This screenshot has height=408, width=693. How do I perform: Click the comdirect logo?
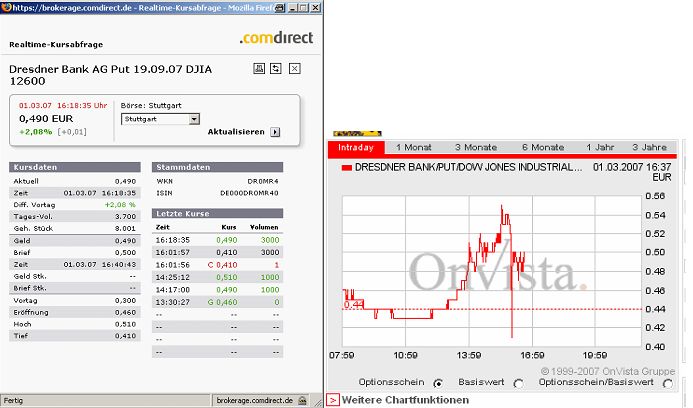[x=277, y=38]
